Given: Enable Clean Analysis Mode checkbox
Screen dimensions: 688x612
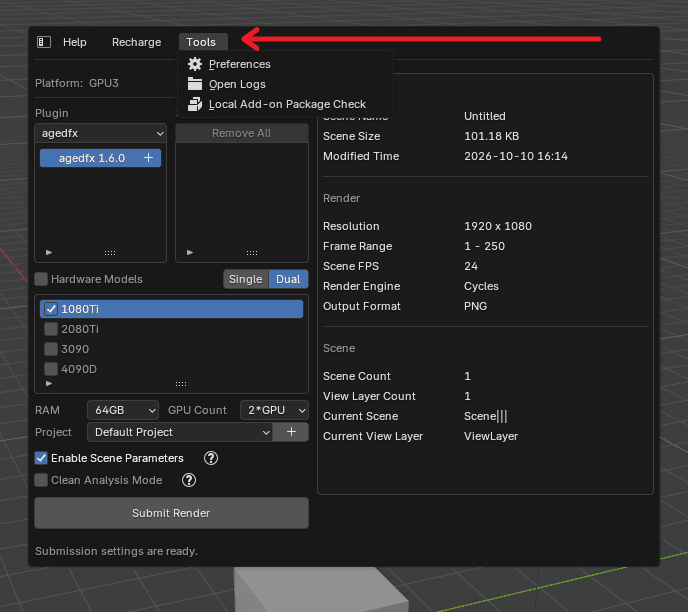Looking at the screenshot, I should [x=41, y=480].
